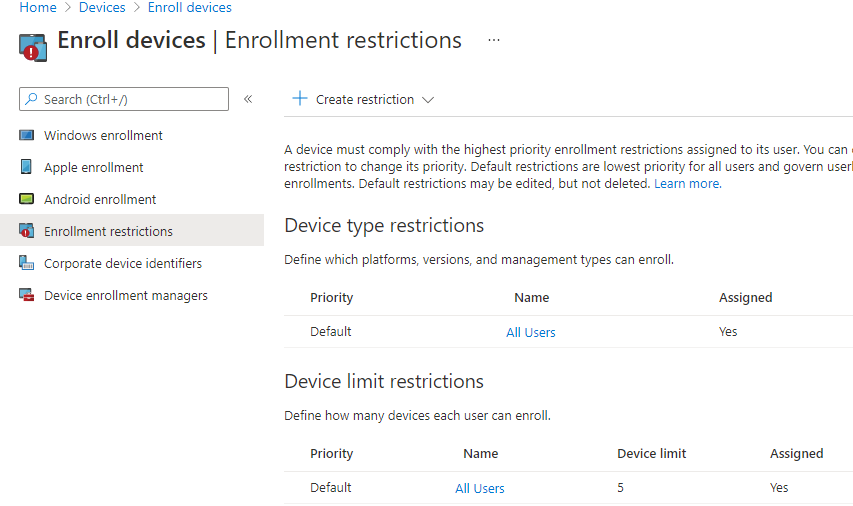853x506 pixels.
Task: Expand the Create restriction dropdown arrow
Action: 428,100
